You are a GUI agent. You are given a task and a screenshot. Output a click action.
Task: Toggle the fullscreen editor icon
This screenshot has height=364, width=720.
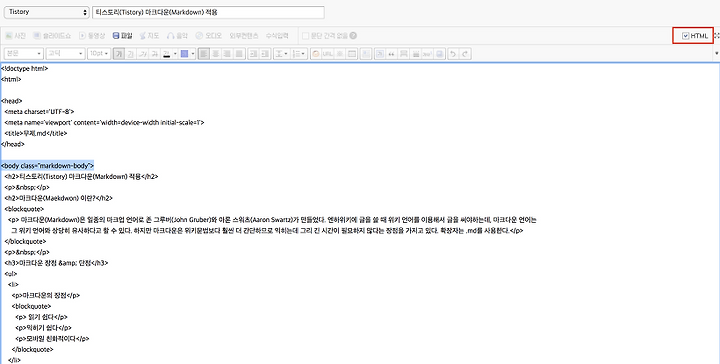[717, 36]
